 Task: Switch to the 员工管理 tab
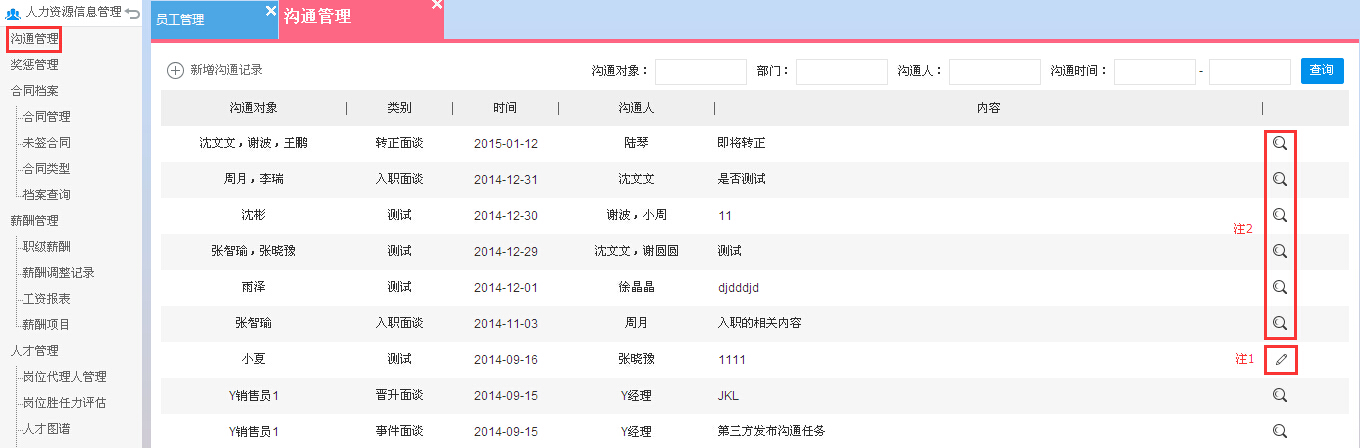tap(214, 20)
